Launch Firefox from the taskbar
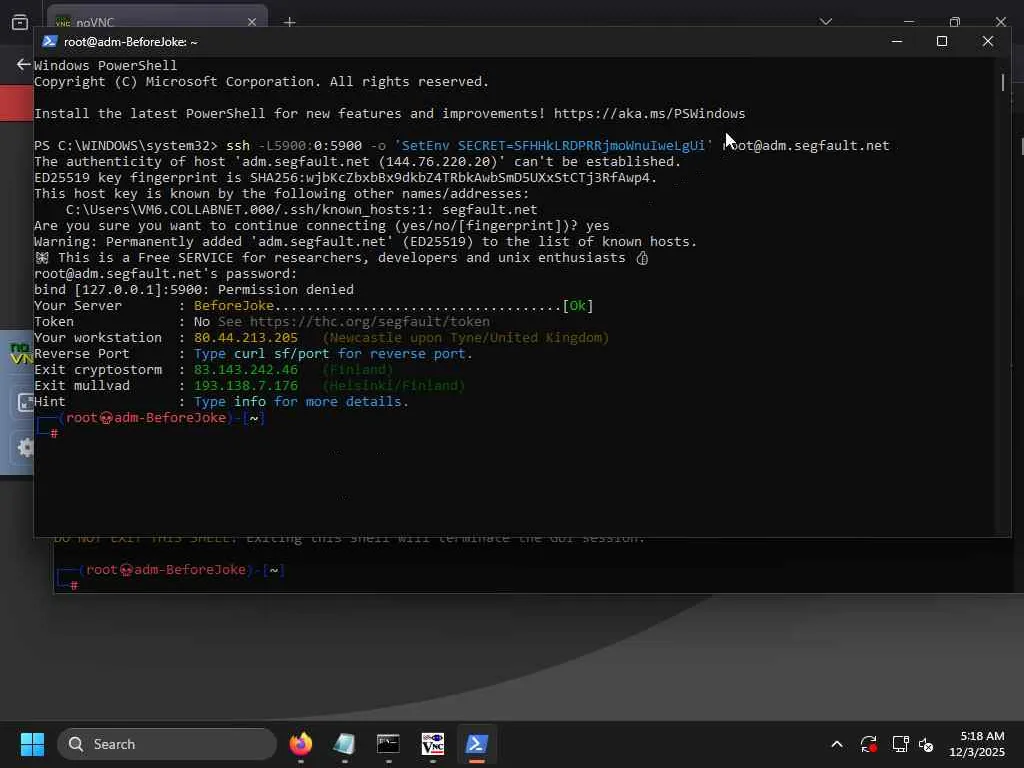The width and height of the screenshot is (1024, 768). click(300, 744)
